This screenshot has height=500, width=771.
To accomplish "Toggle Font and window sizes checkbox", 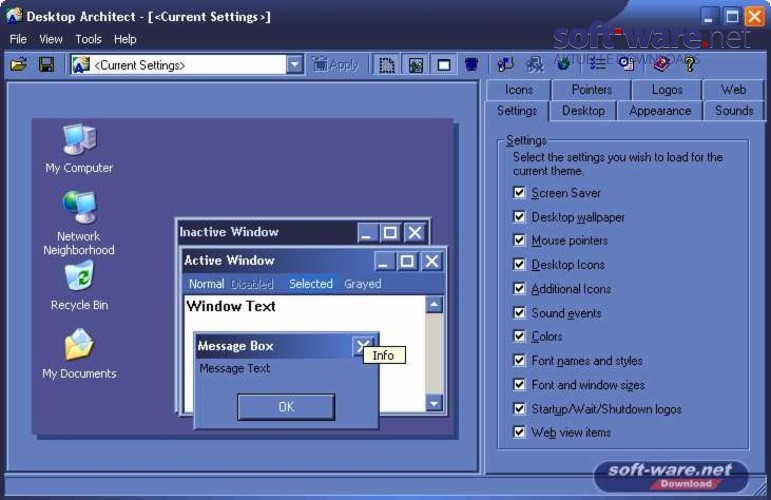I will coord(519,384).
